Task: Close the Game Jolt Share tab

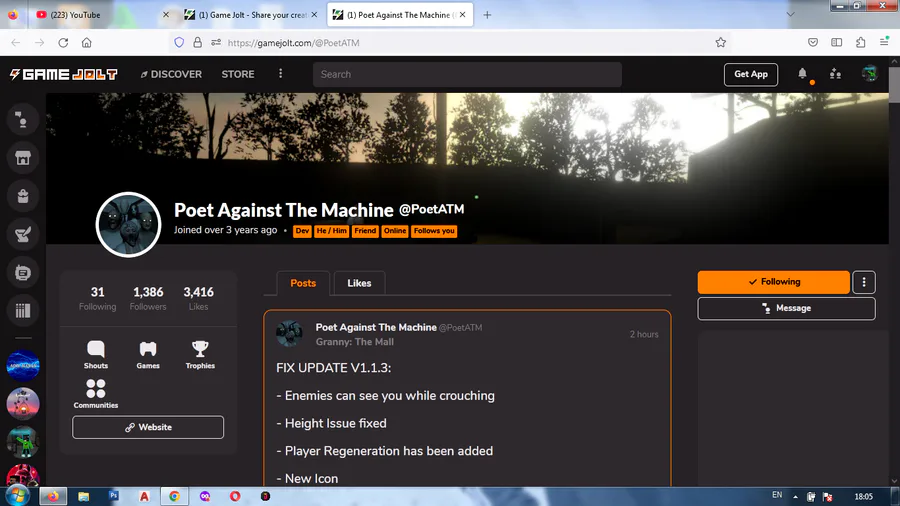Action: 314,15
